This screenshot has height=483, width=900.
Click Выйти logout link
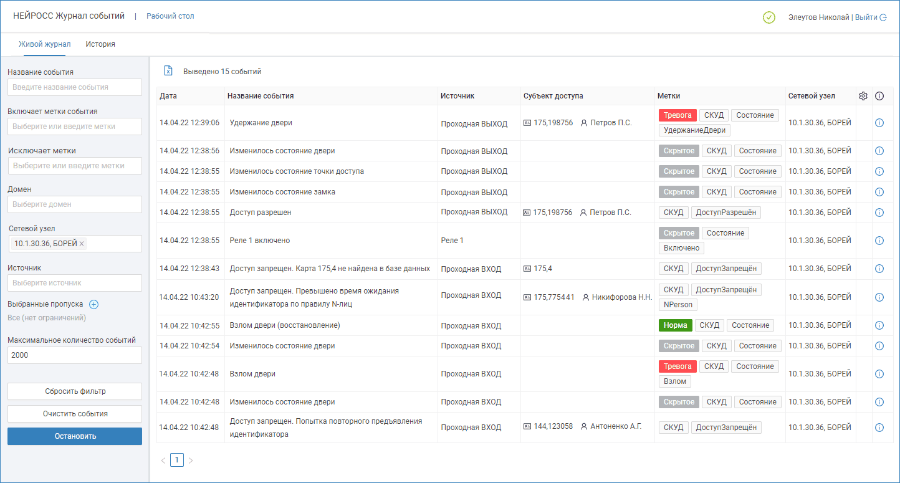pyautogui.click(x=870, y=17)
